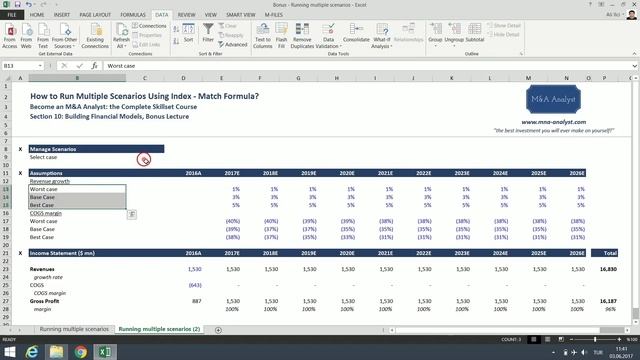This screenshot has width=640, height=360.
Task: Switch to the SMART VIEW tab
Action: tap(240, 15)
